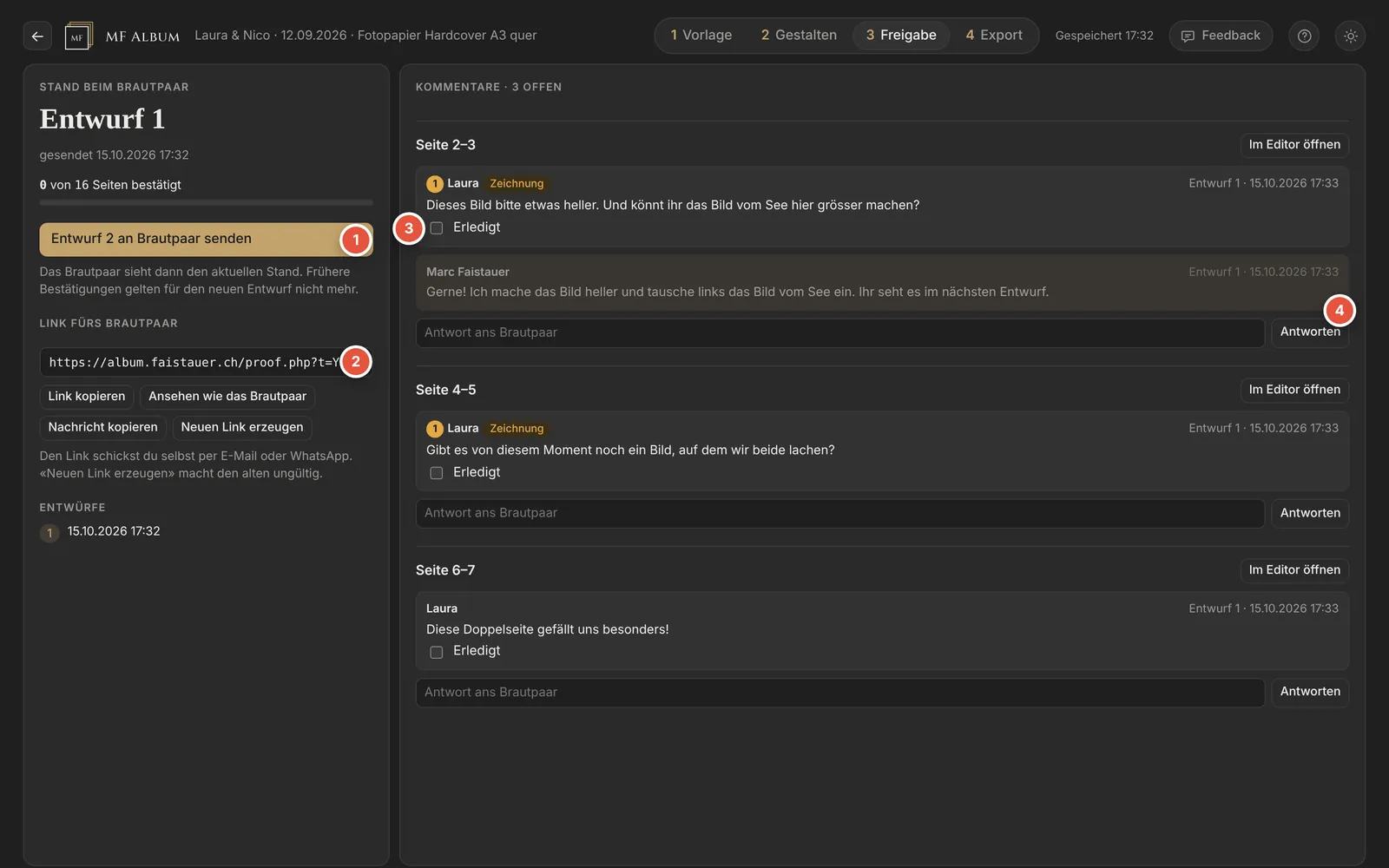Click Laura's annotation badge on Seite 2–3
This screenshot has height=868, width=1389.
(x=435, y=184)
